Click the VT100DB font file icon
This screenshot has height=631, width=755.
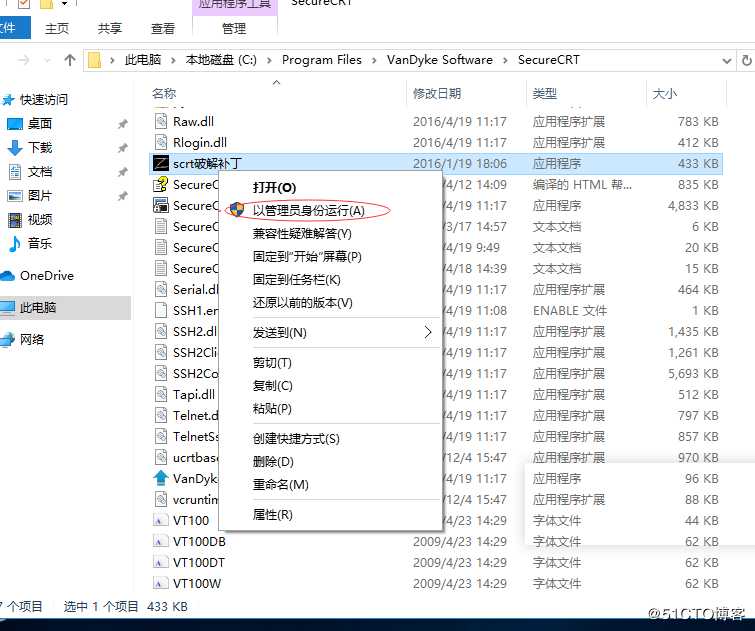(x=160, y=541)
